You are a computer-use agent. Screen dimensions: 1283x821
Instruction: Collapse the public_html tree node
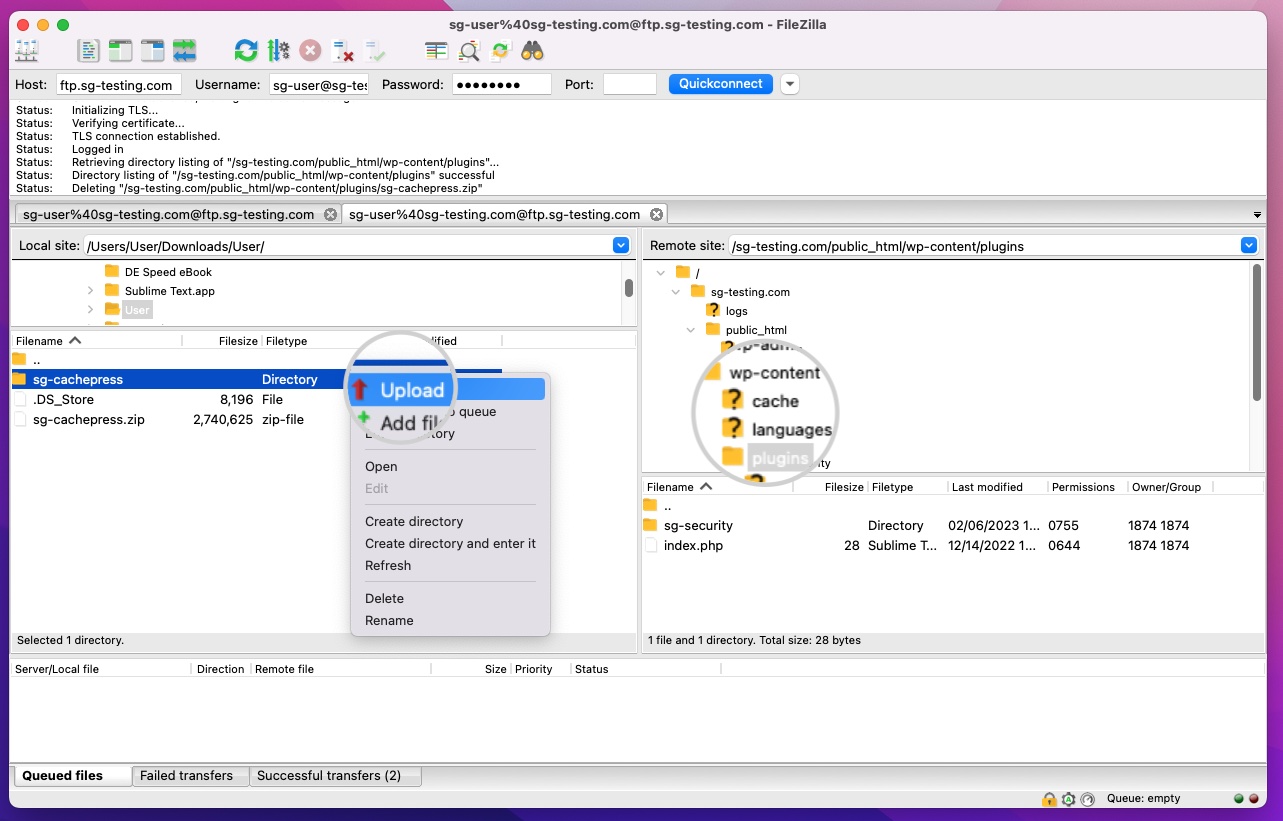pos(691,330)
